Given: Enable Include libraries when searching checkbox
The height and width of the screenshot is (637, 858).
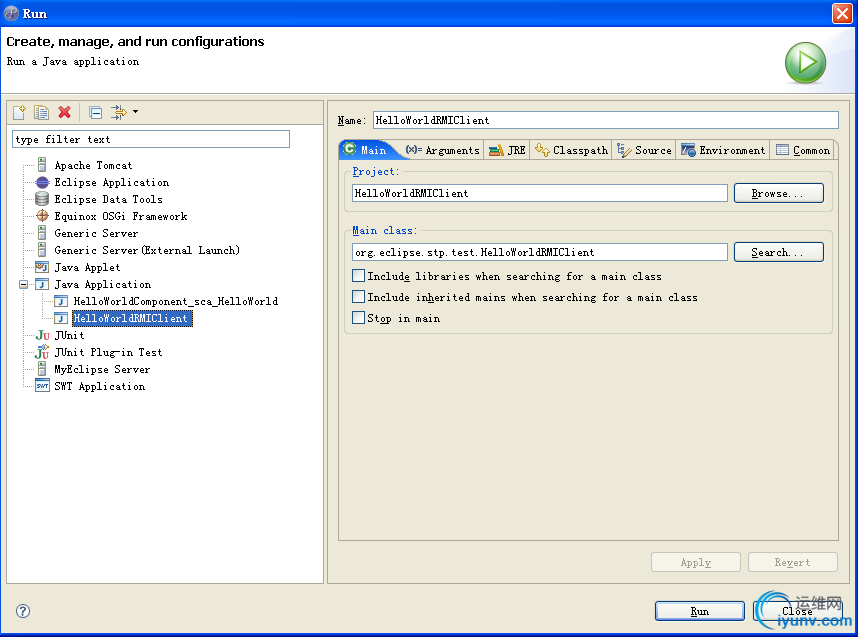Looking at the screenshot, I should (358, 275).
